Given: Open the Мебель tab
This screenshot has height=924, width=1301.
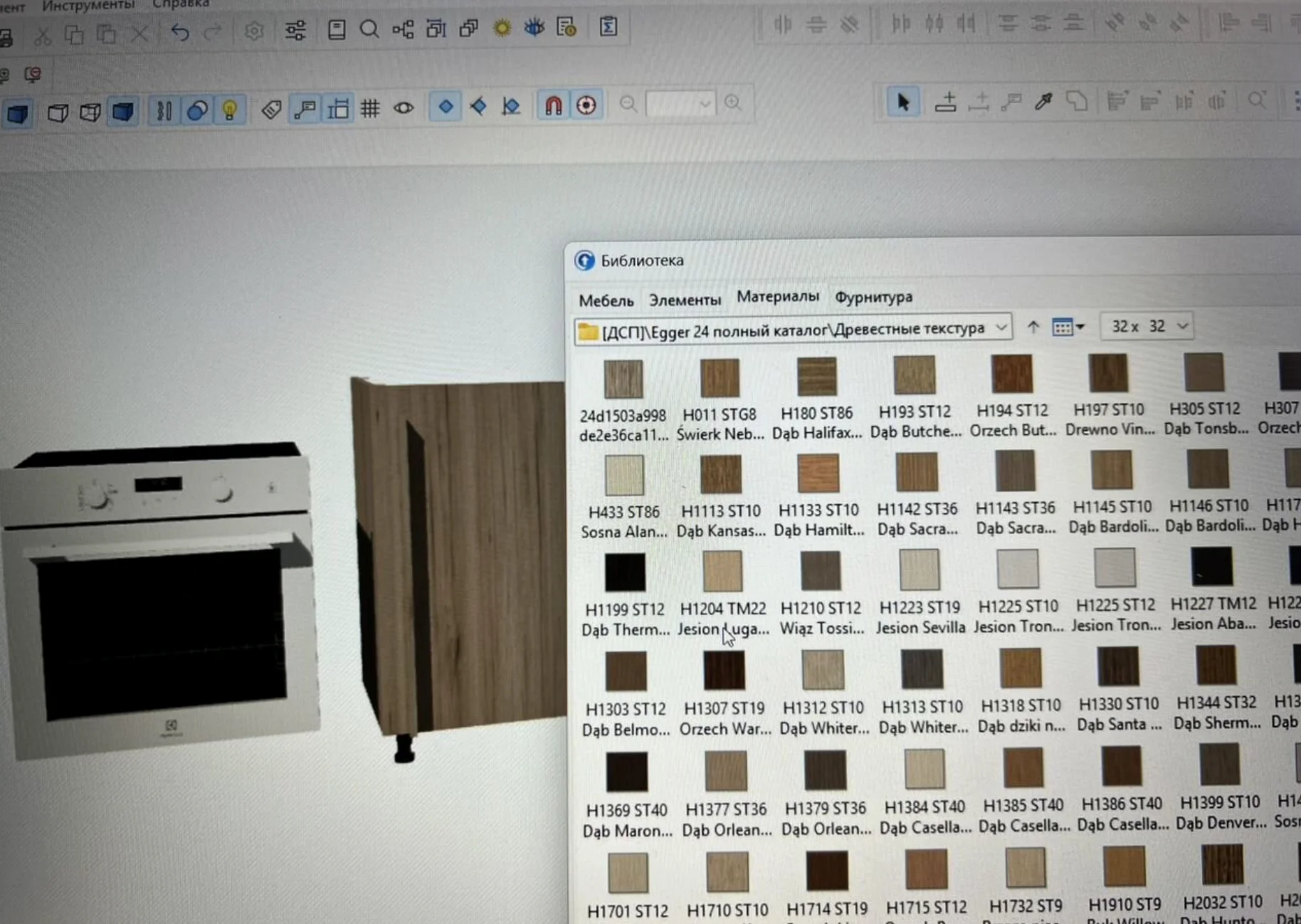Looking at the screenshot, I should point(606,300).
